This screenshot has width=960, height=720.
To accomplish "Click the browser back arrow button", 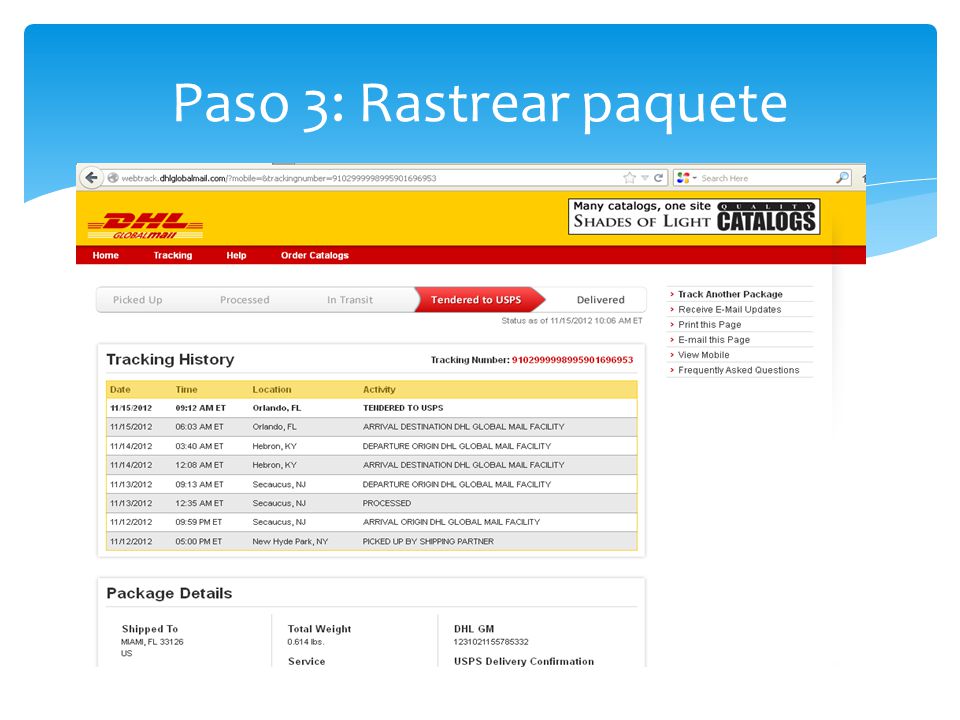I will click(91, 178).
